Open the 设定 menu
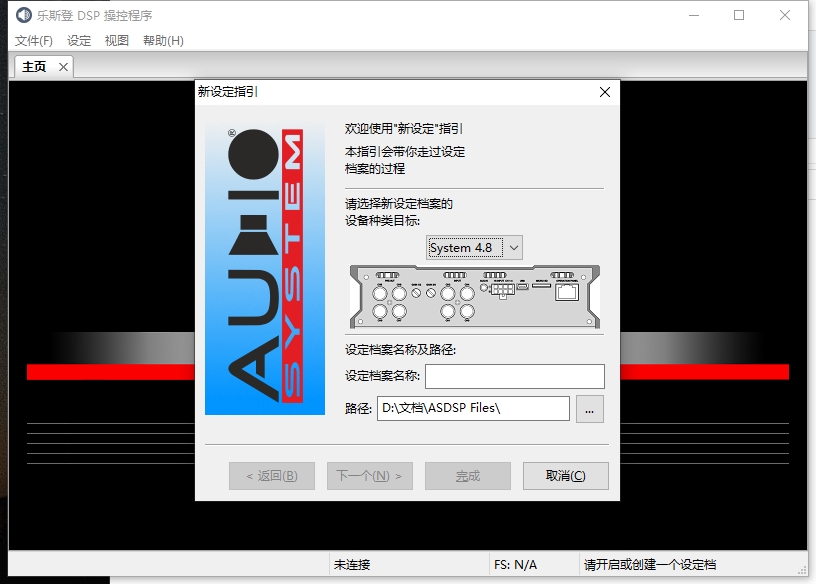Screen dimensions: 816x584 click(79, 41)
